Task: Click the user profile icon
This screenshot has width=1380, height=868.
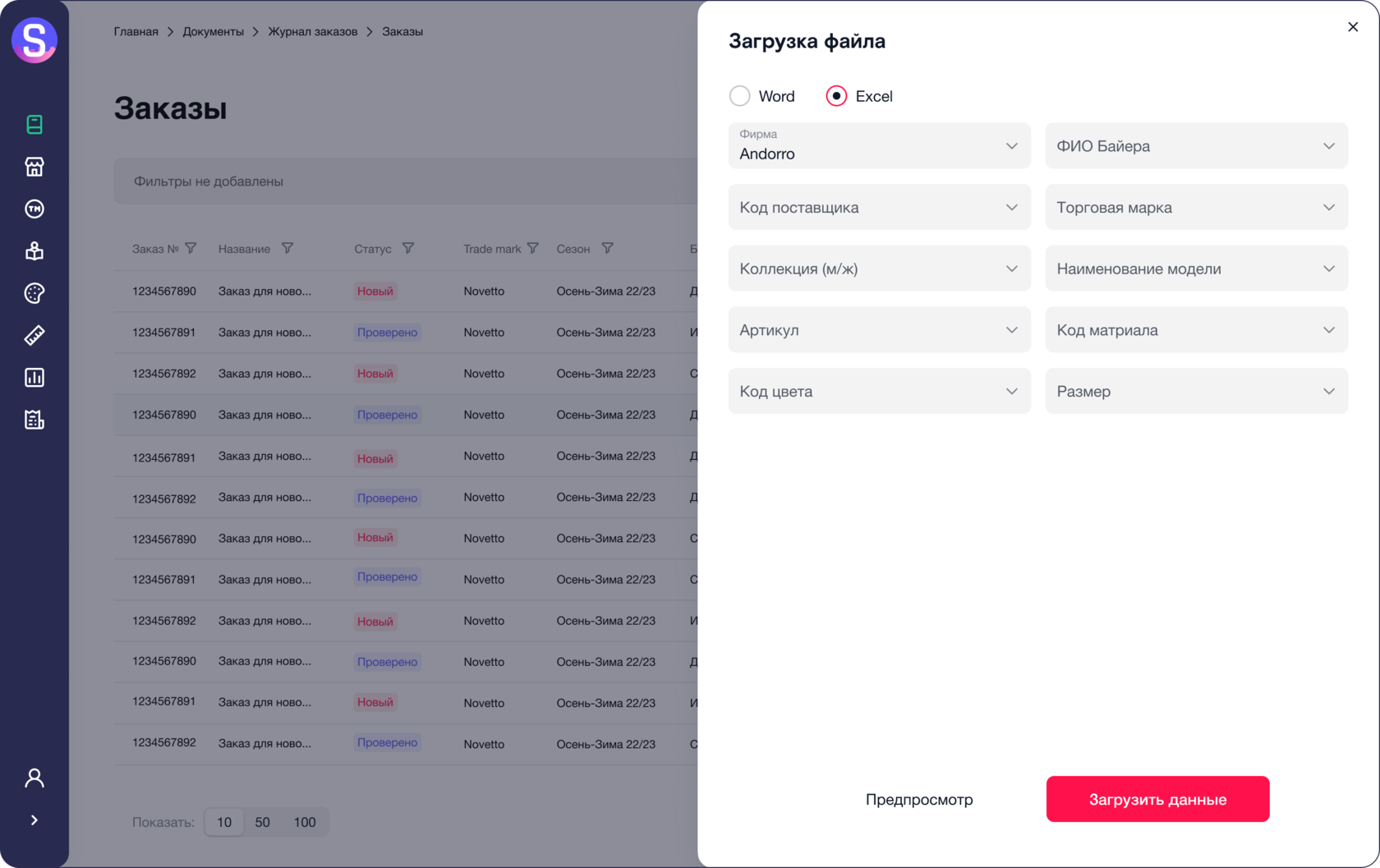Action: click(x=34, y=778)
